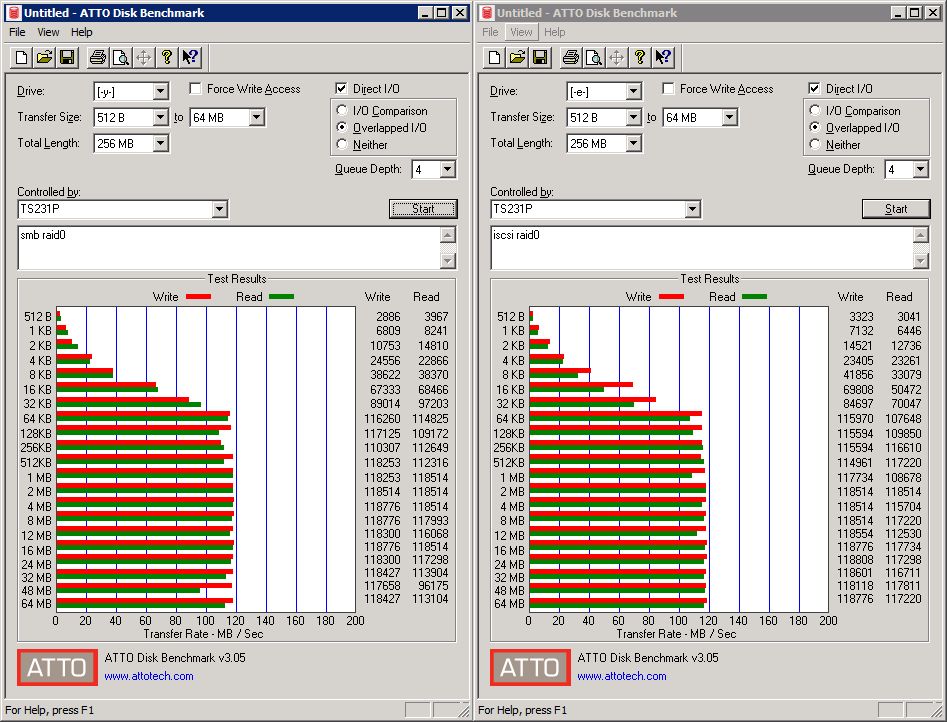The image size is (947, 722).
Task: Enable Force Write Access in left window
Action: coord(195,89)
